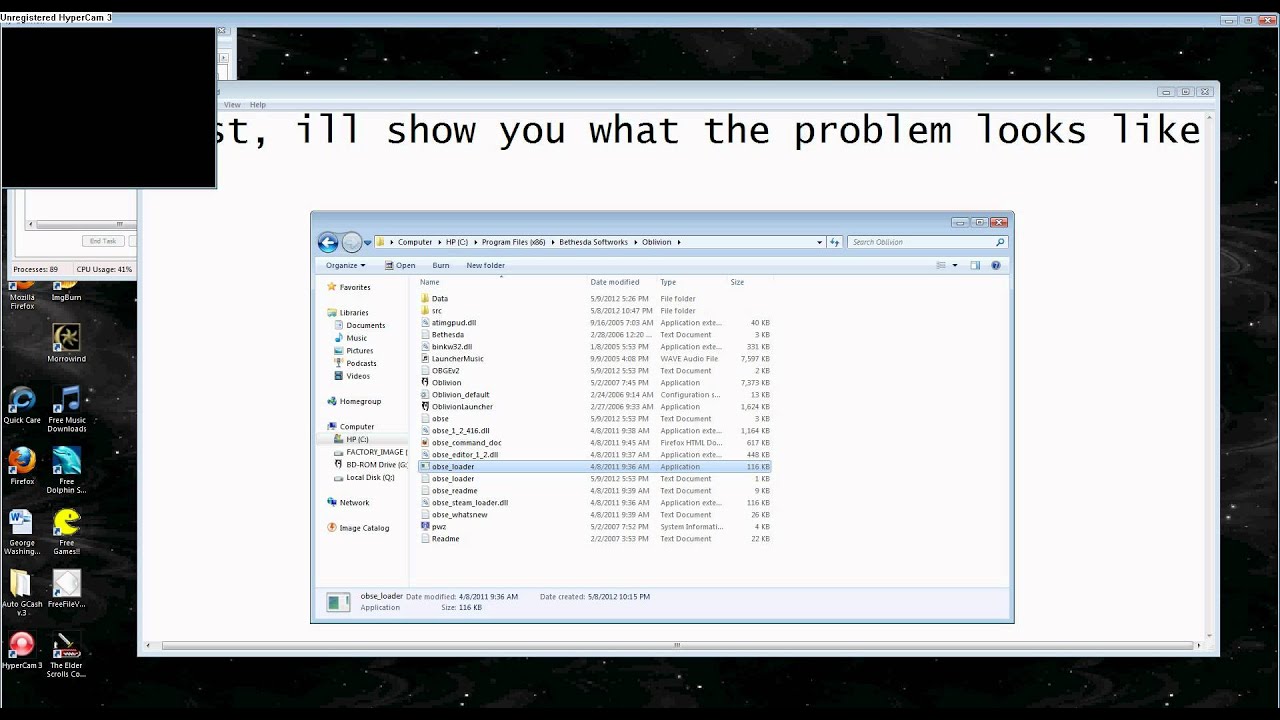Expand breadcrumb arrow after Program Files (x86)
The height and width of the screenshot is (720, 1280).
tap(552, 242)
